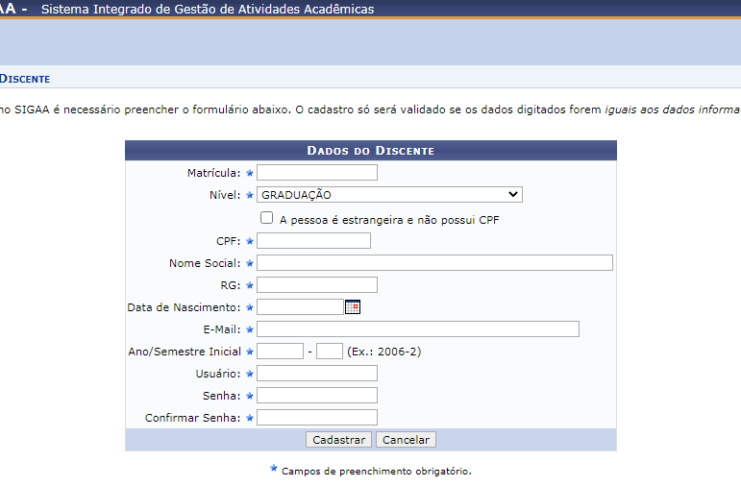
Task: Click the initial semester input box
Action: coord(329,351)
